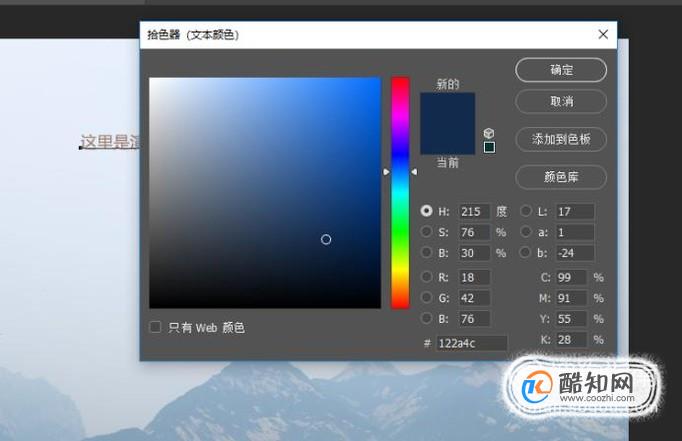Click the K field showing 28
The width and height of the screenshot is (682, 441).
point(572,340)
